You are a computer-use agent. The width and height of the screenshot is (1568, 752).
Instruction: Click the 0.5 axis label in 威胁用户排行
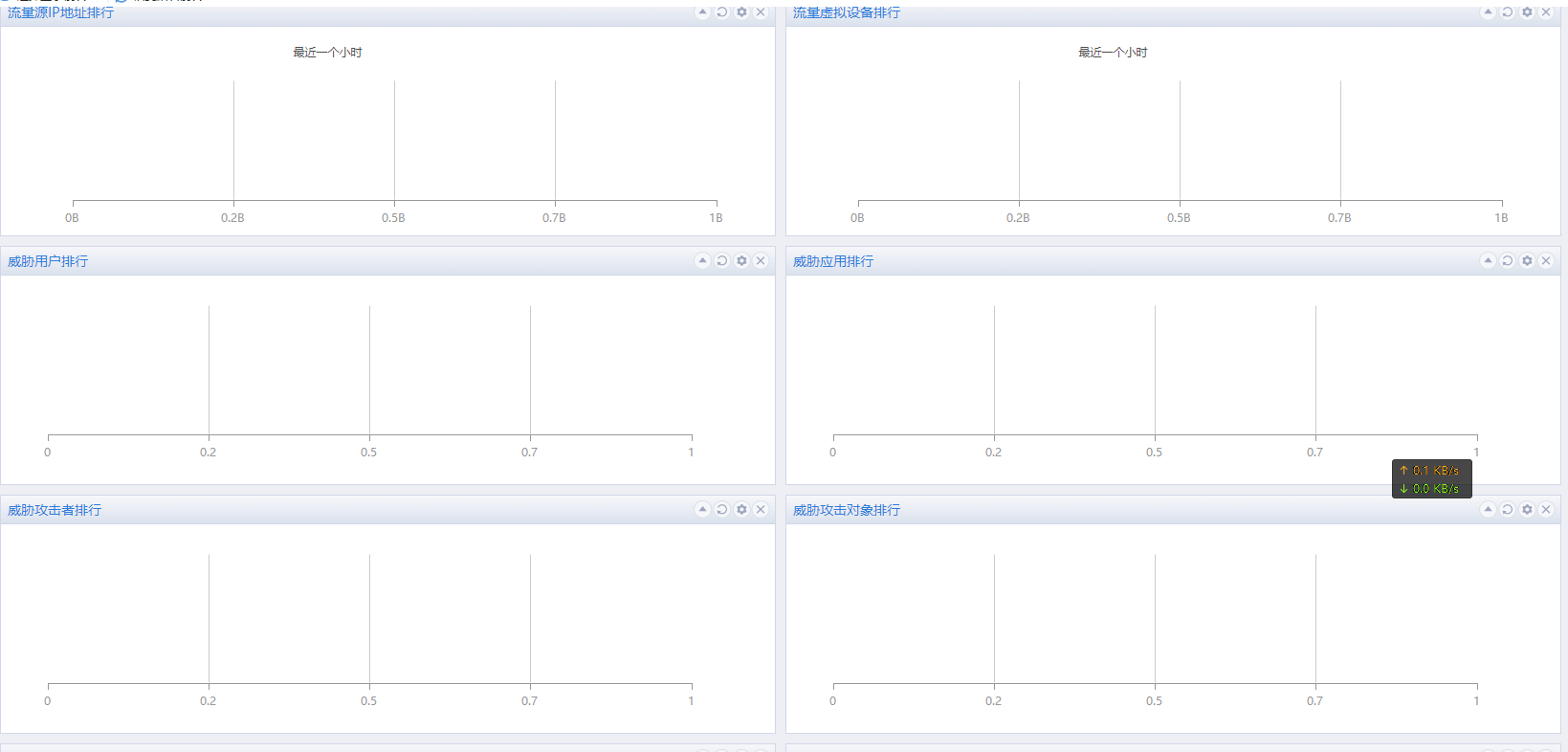[368, 453]
